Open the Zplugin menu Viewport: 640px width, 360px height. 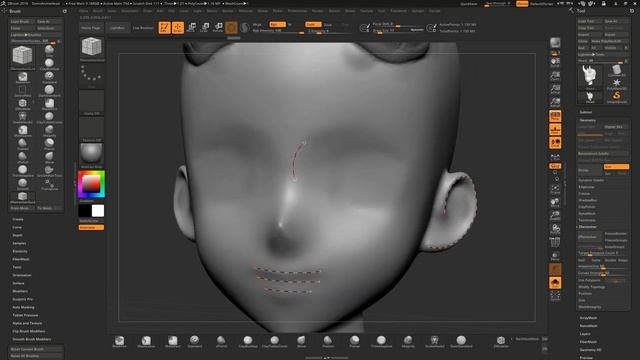(418, 11)
